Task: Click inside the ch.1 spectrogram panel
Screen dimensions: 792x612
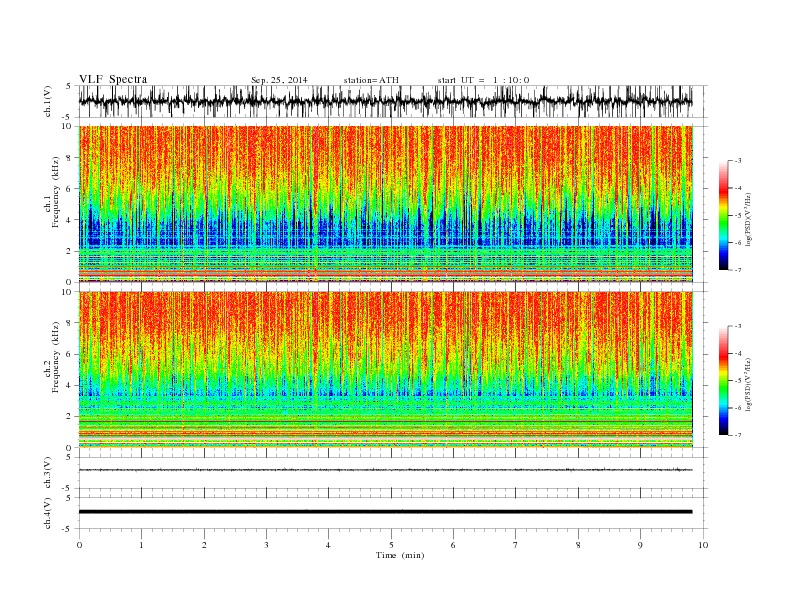Action: pyautogui.click(x=386, y=204)
